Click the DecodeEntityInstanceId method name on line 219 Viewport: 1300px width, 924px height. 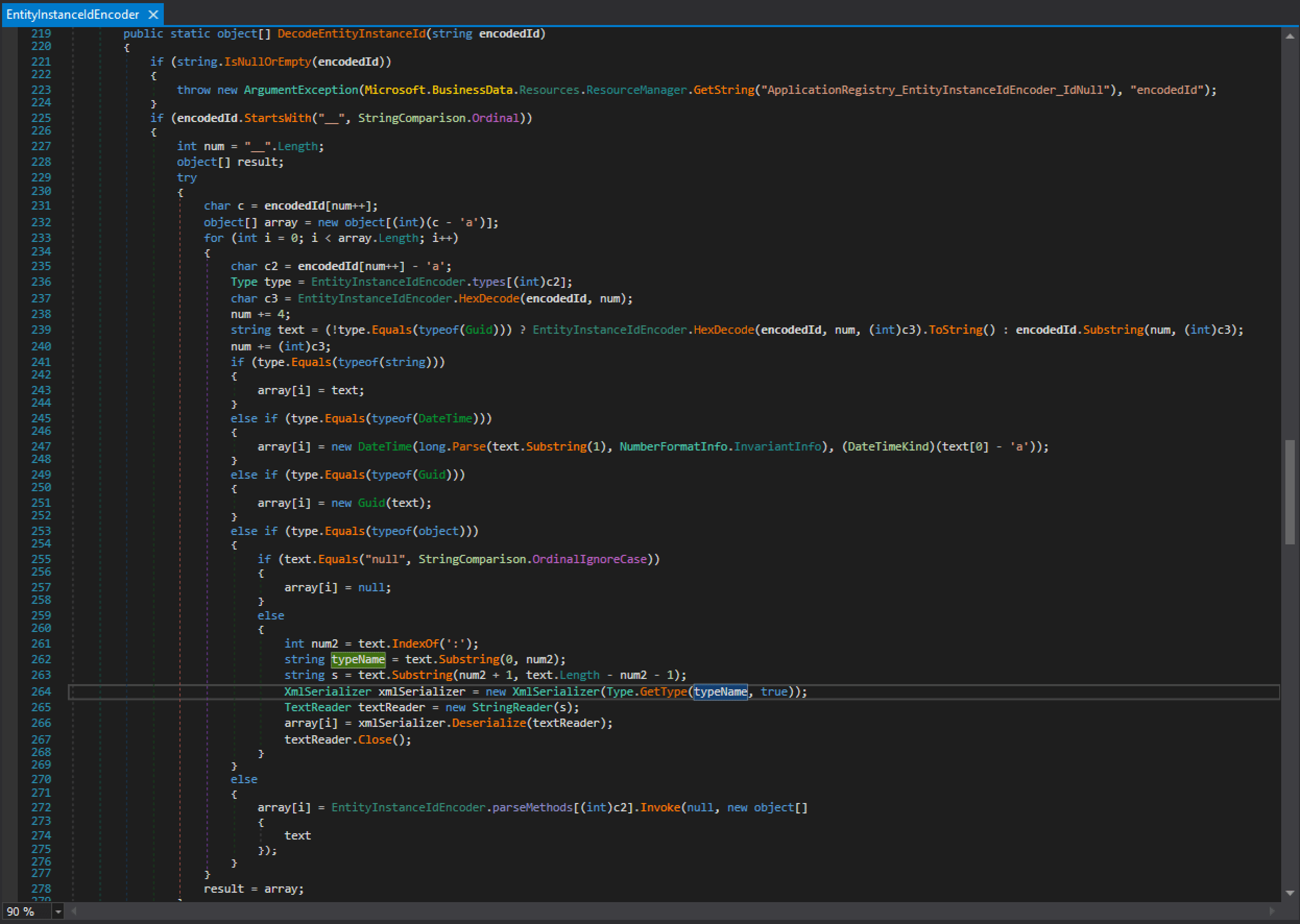point(351,33)
